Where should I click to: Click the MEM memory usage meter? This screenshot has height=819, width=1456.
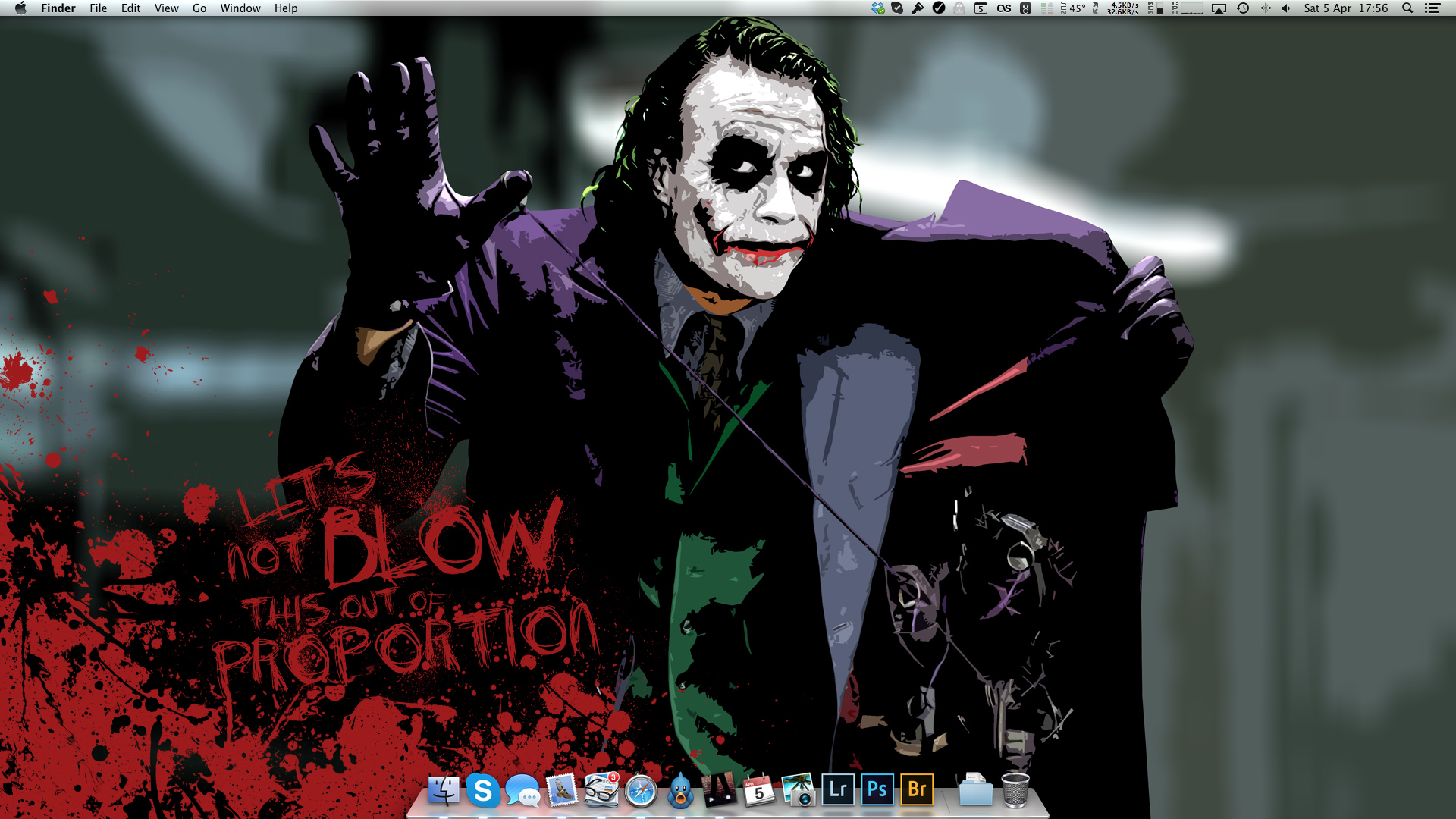(x=1156, y=8)
